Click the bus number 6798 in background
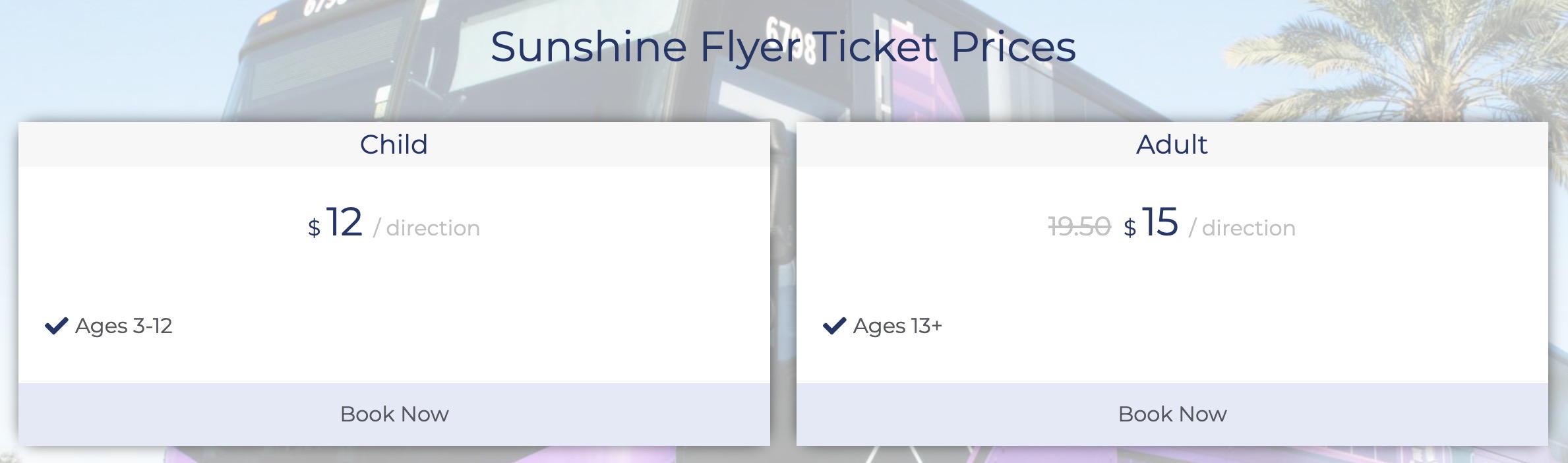 [791, 40]
